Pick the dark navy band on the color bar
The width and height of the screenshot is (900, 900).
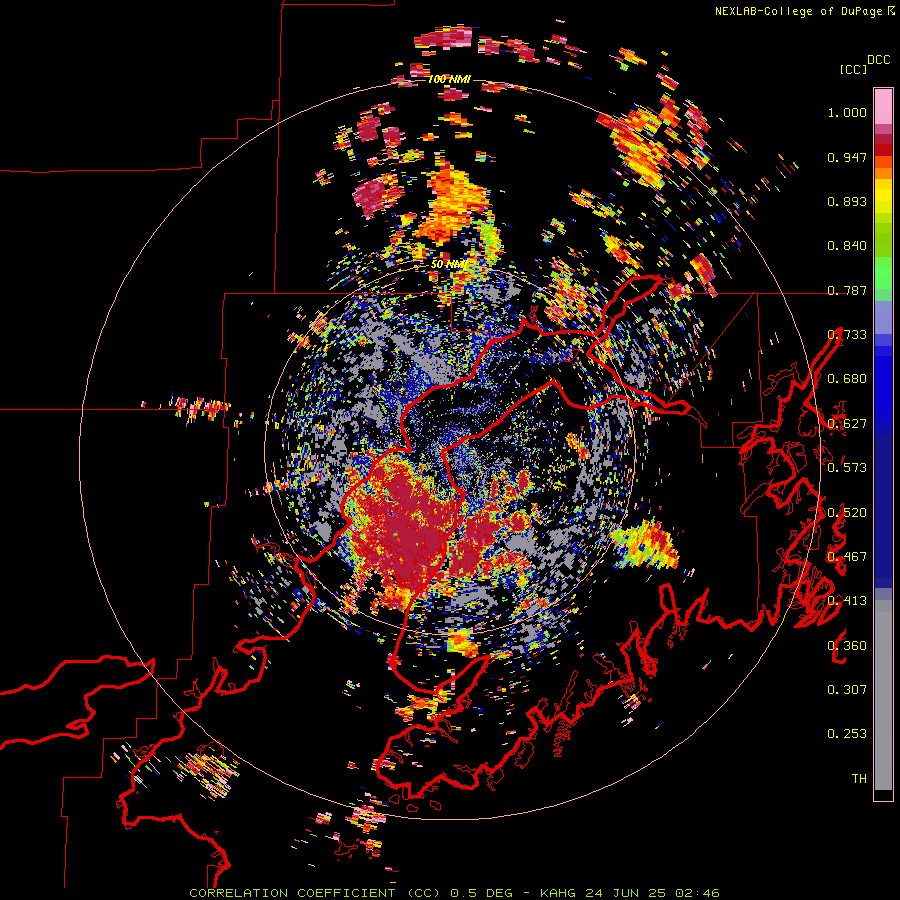(x=883, y=511)
